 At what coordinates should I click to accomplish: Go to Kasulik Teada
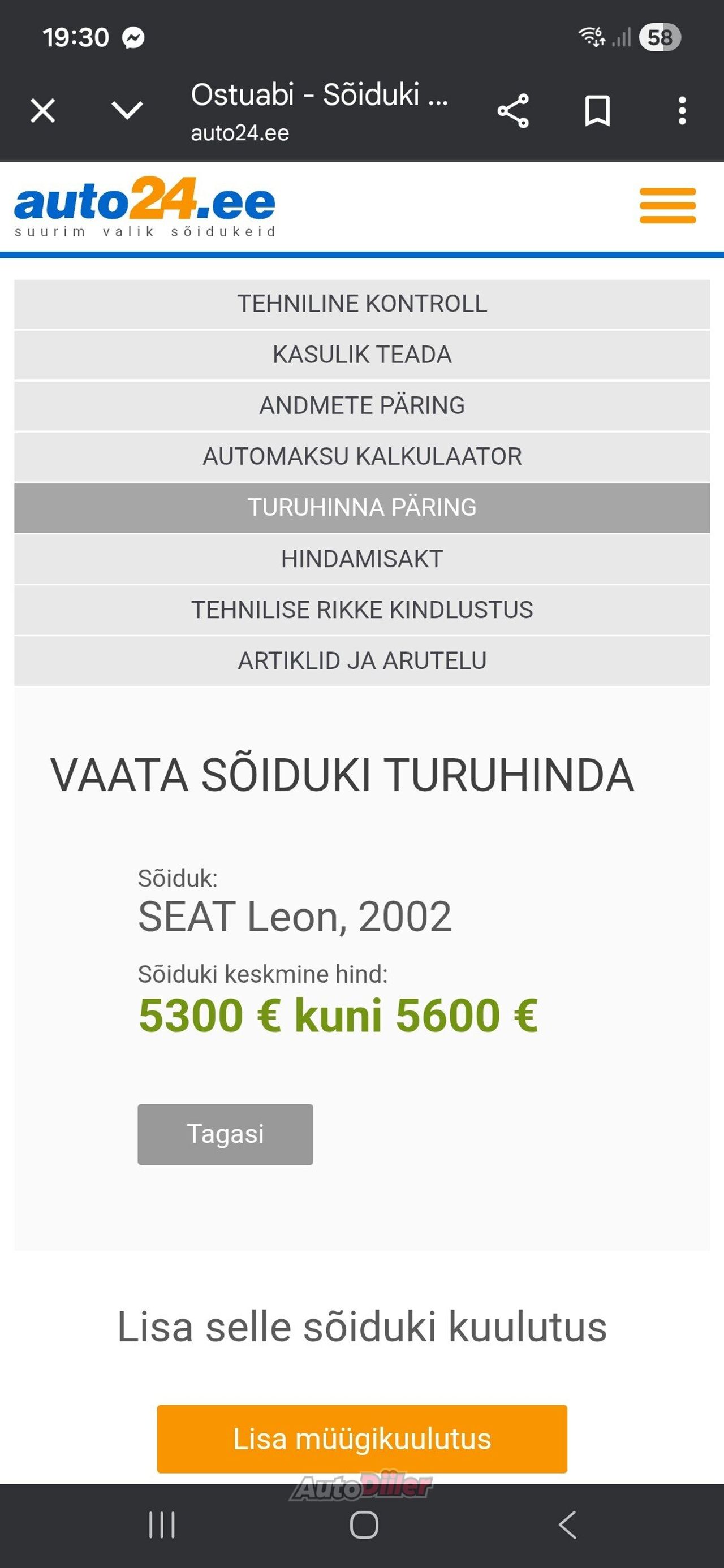click(361, 355)
